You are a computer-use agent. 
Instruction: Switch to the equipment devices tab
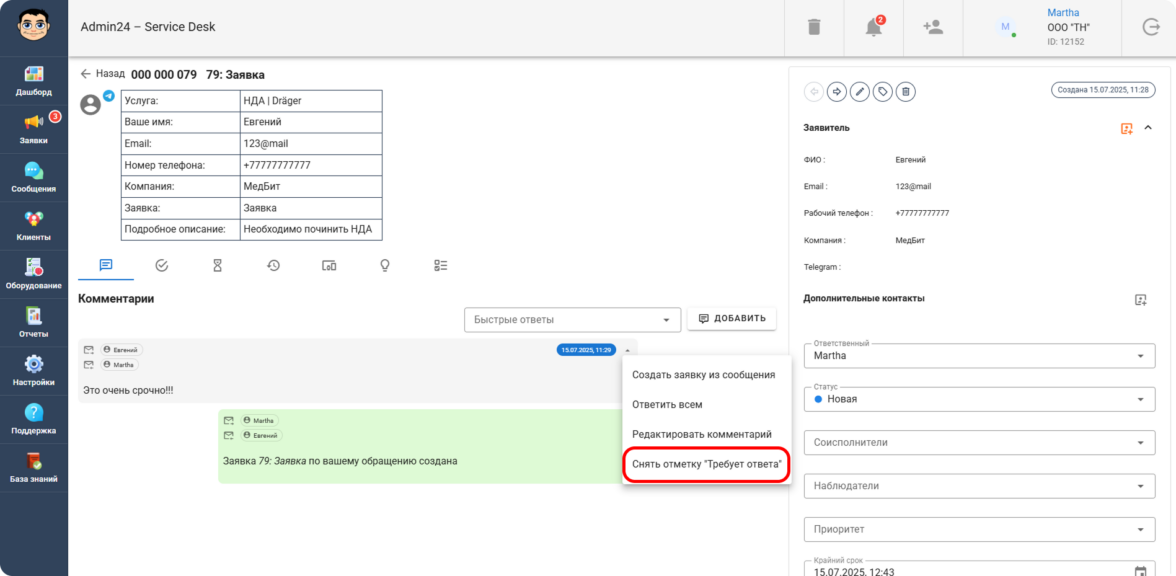[328, 265]
